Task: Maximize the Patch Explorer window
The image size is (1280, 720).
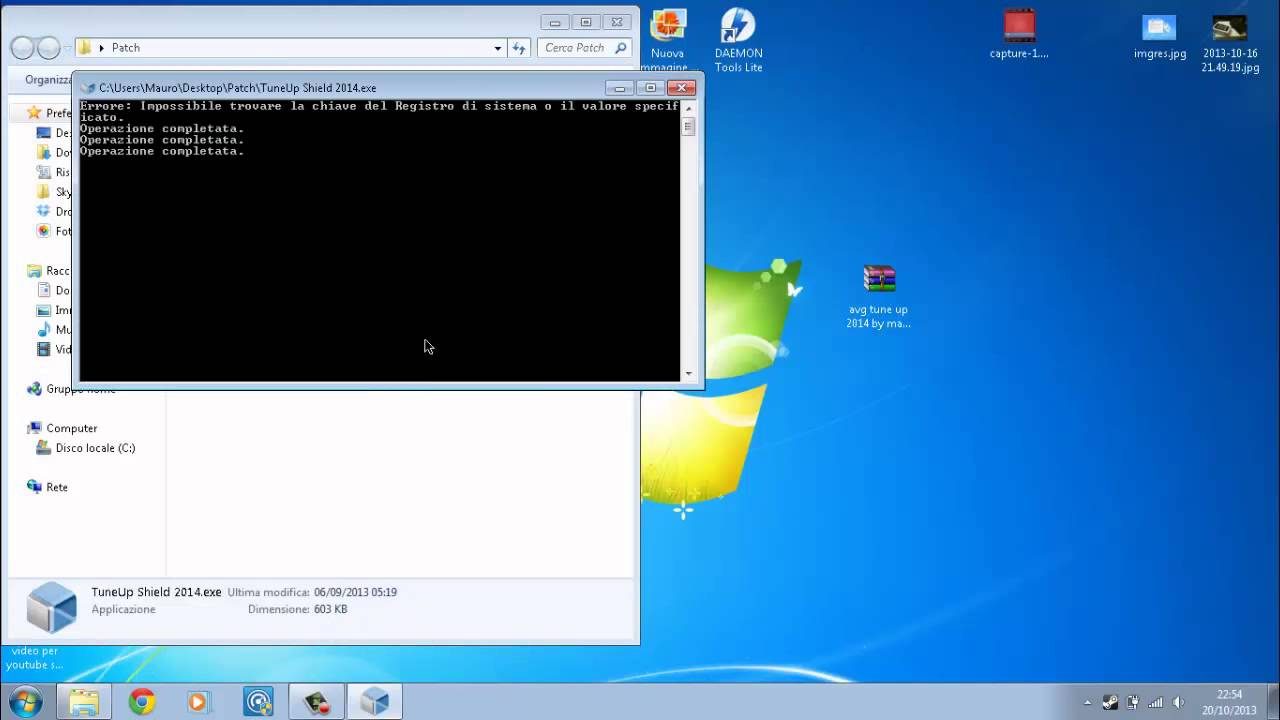Action: [586, 22]
